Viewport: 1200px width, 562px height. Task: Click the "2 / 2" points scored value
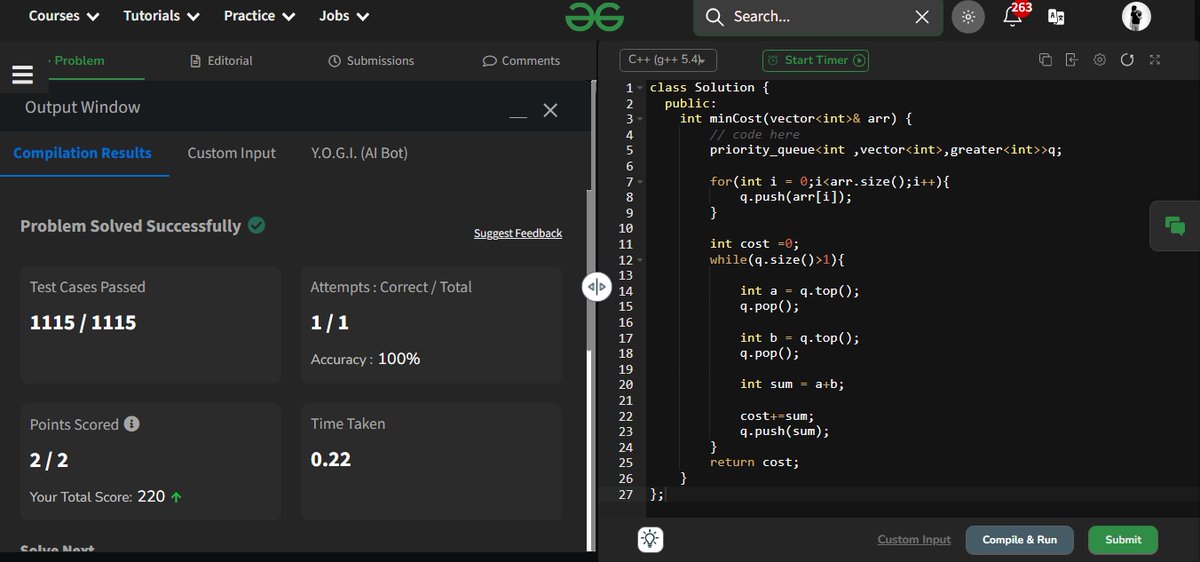(x=50, y=460)
